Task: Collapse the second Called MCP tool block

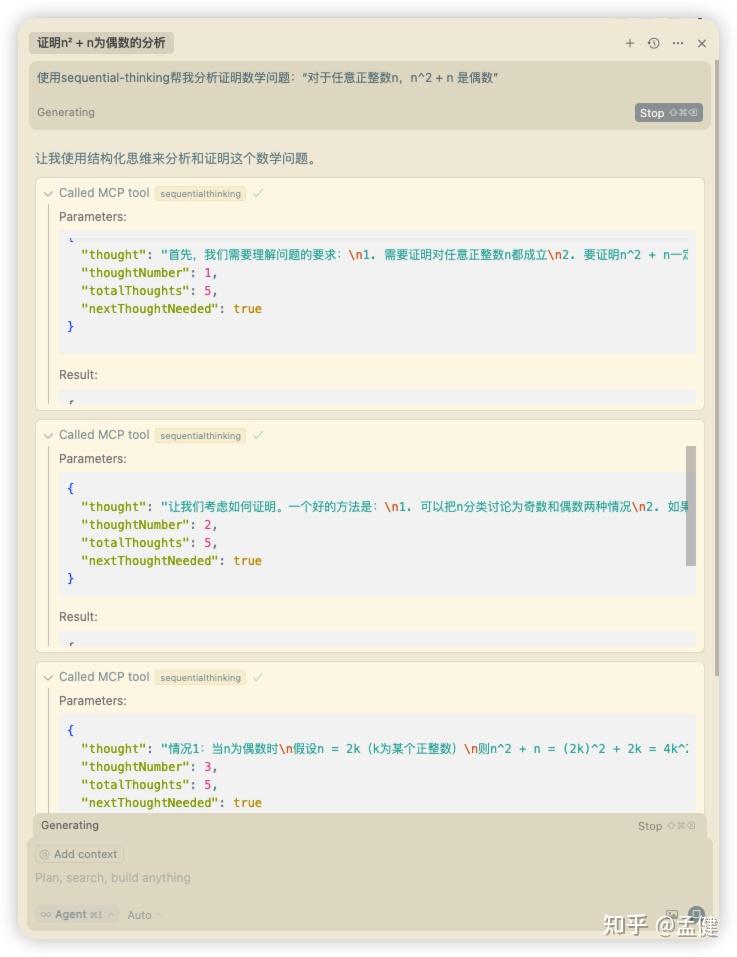Action: coord(48,435)
